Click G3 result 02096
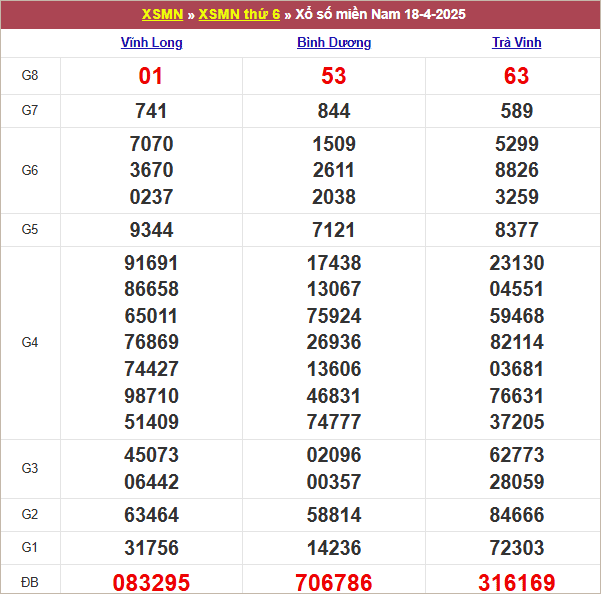 point(334,456)
